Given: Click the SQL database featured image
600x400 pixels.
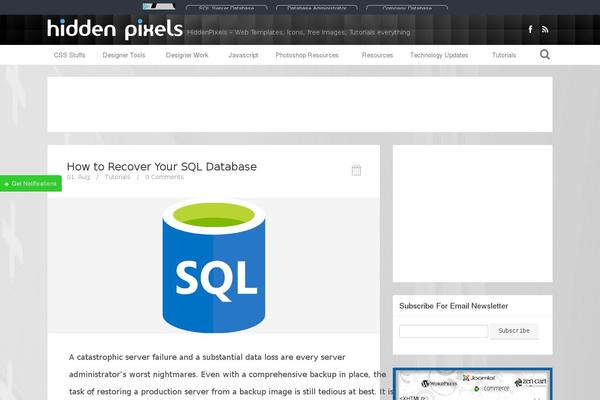Looking at the screenshot, I should coord(214,265).
